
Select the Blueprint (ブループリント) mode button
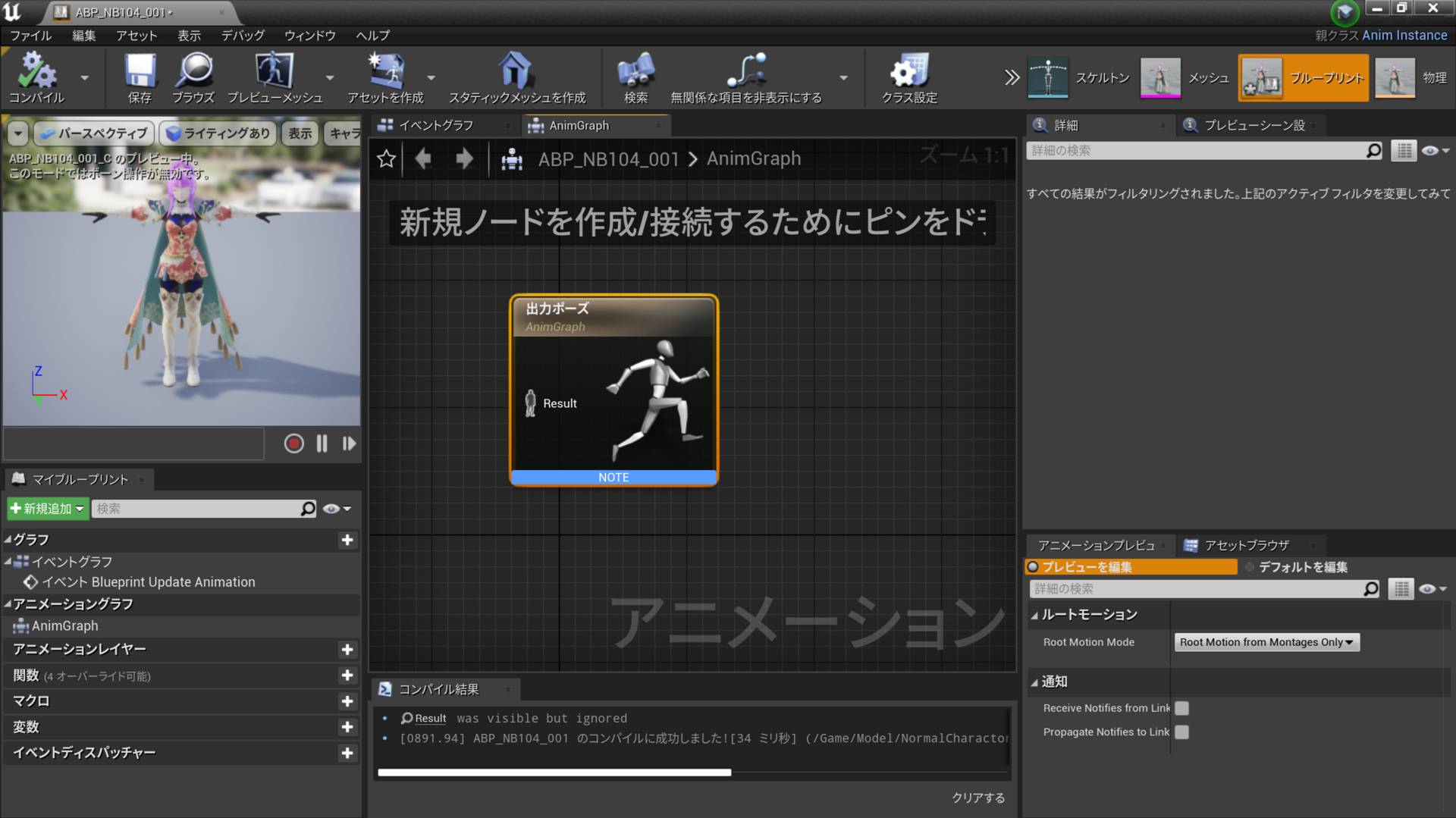tap(1303, 77)
